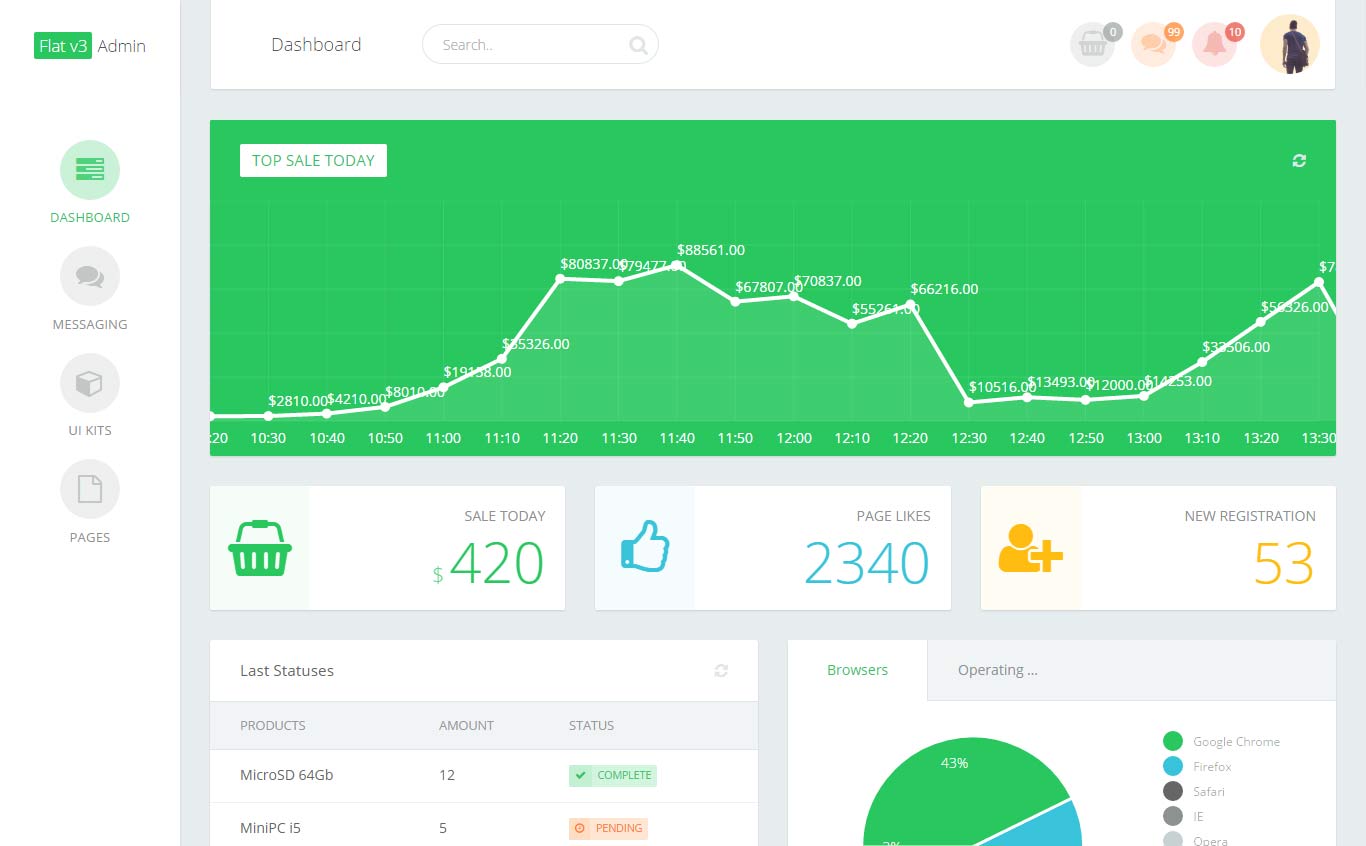The width and height of the screenshot is (1366, 846).
Task: Switch to the Browsers tab
Action: [856, 670]
